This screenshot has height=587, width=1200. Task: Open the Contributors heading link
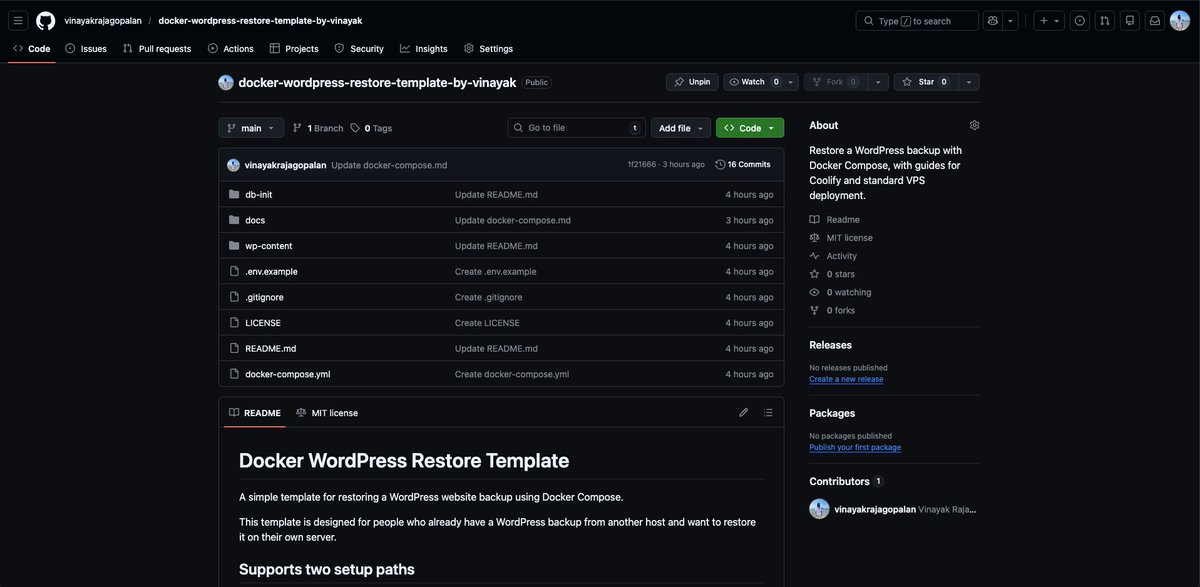(x=846, y=481)
